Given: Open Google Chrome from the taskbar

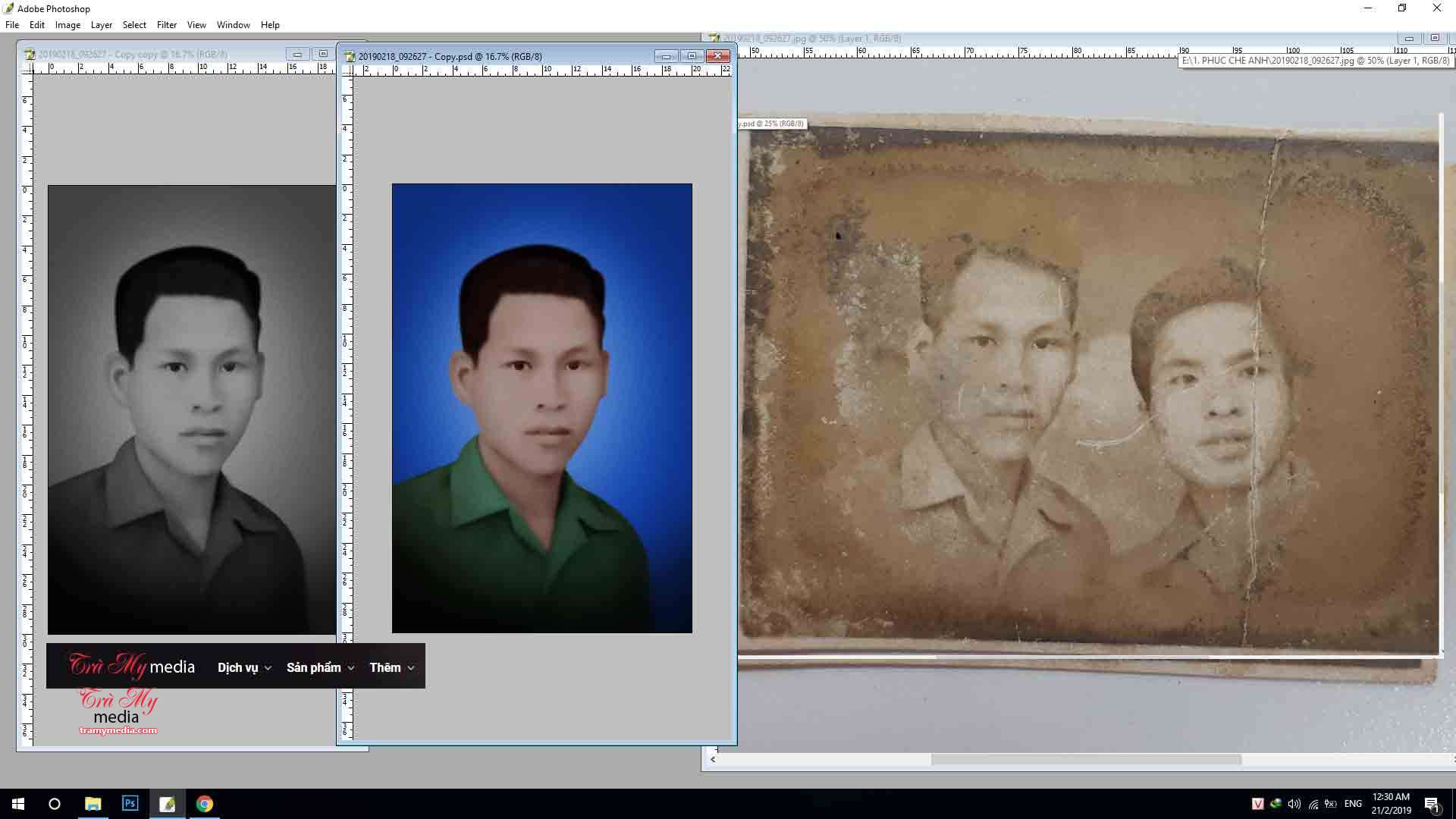Looking at the screenshot, I should click(204, 804).
